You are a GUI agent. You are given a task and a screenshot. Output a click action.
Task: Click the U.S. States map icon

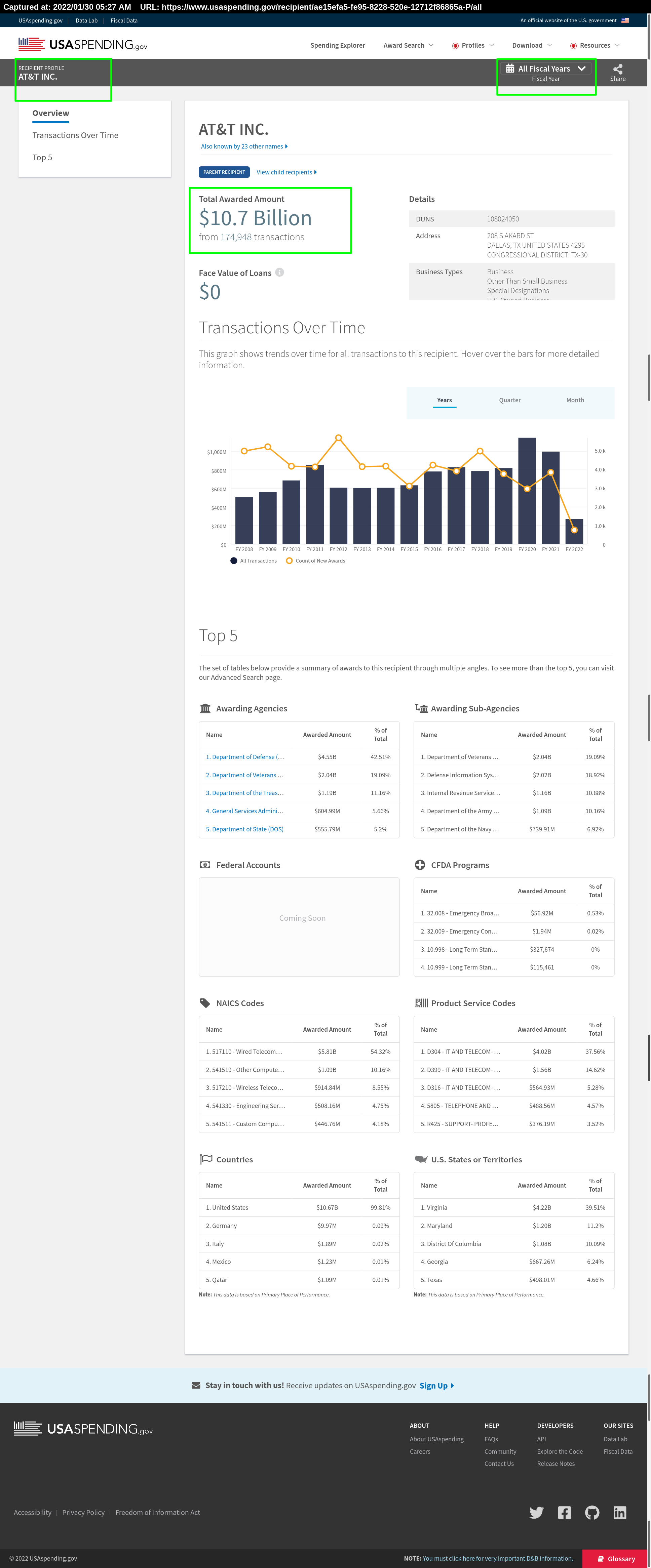point(421,1159)
